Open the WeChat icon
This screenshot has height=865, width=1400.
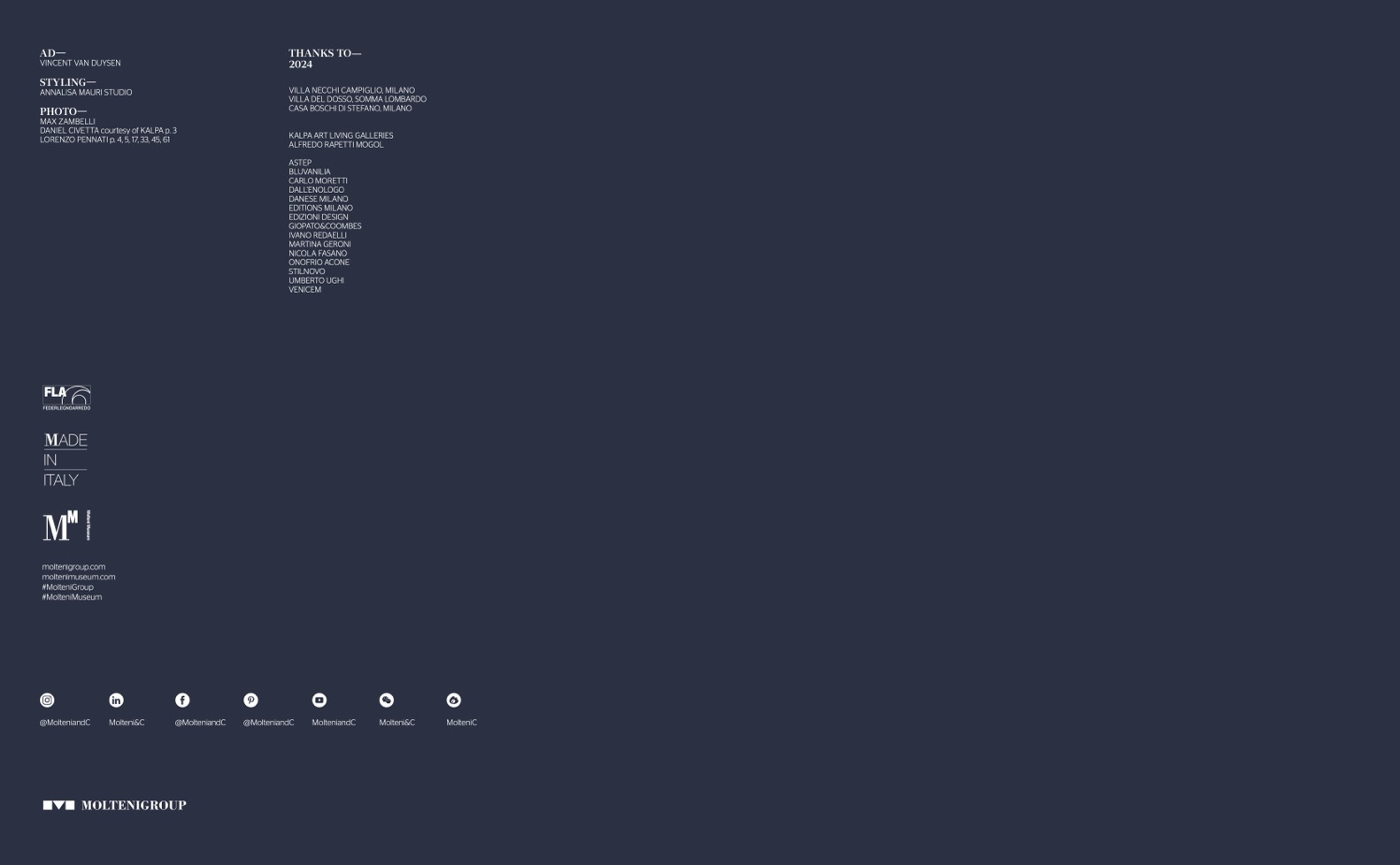click(387, 700)
